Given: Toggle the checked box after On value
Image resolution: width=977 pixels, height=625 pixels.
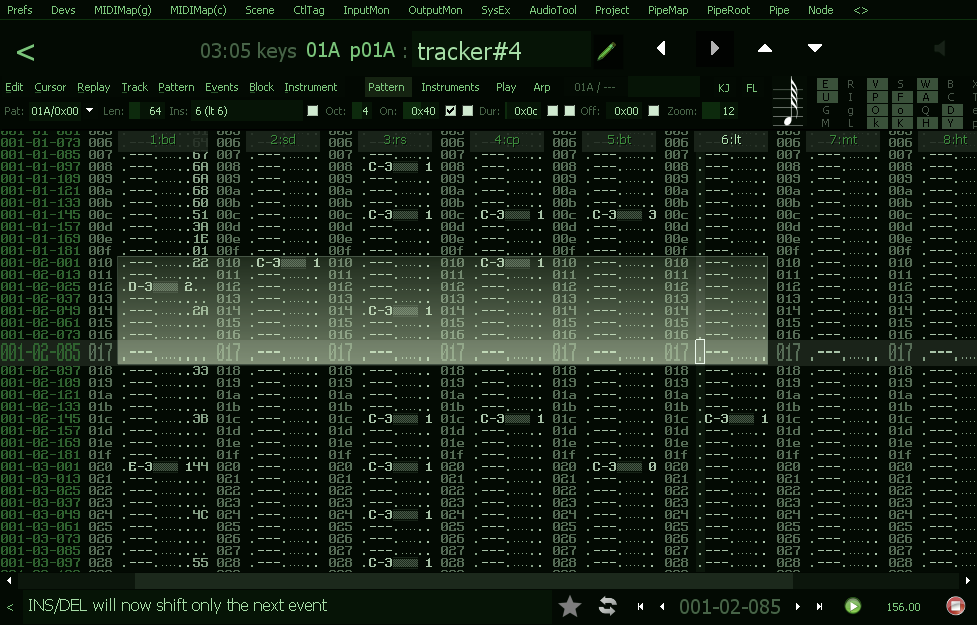Looking at the screenshot, I should point(451,111).
